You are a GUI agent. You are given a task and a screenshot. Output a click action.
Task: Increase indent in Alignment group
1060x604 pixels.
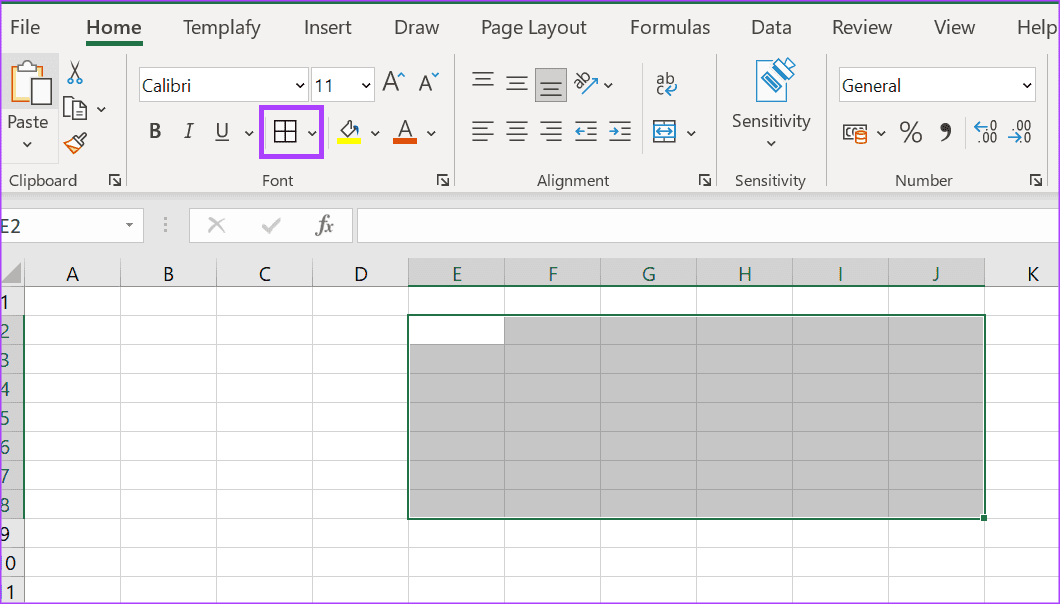click(620, 131)
